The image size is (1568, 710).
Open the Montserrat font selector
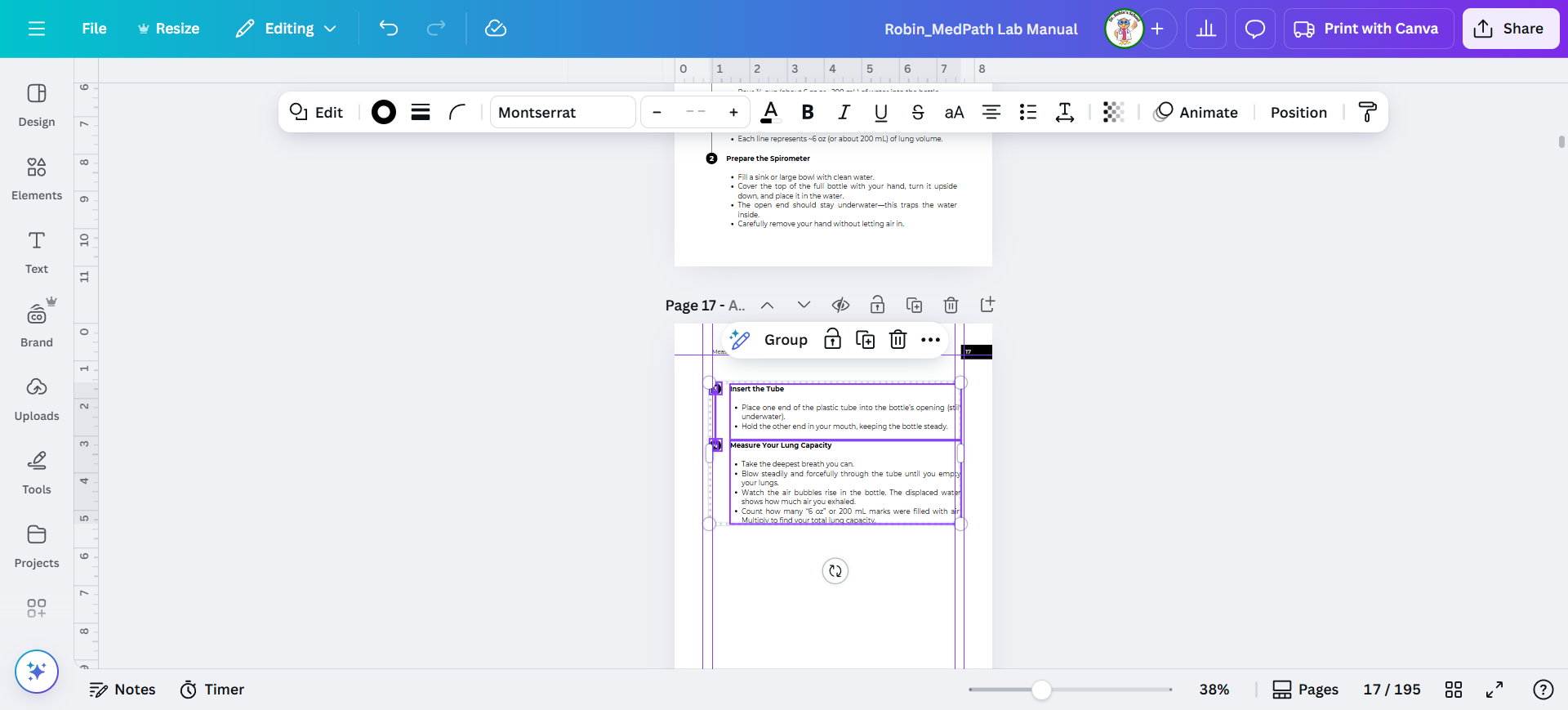pos(563,112)
